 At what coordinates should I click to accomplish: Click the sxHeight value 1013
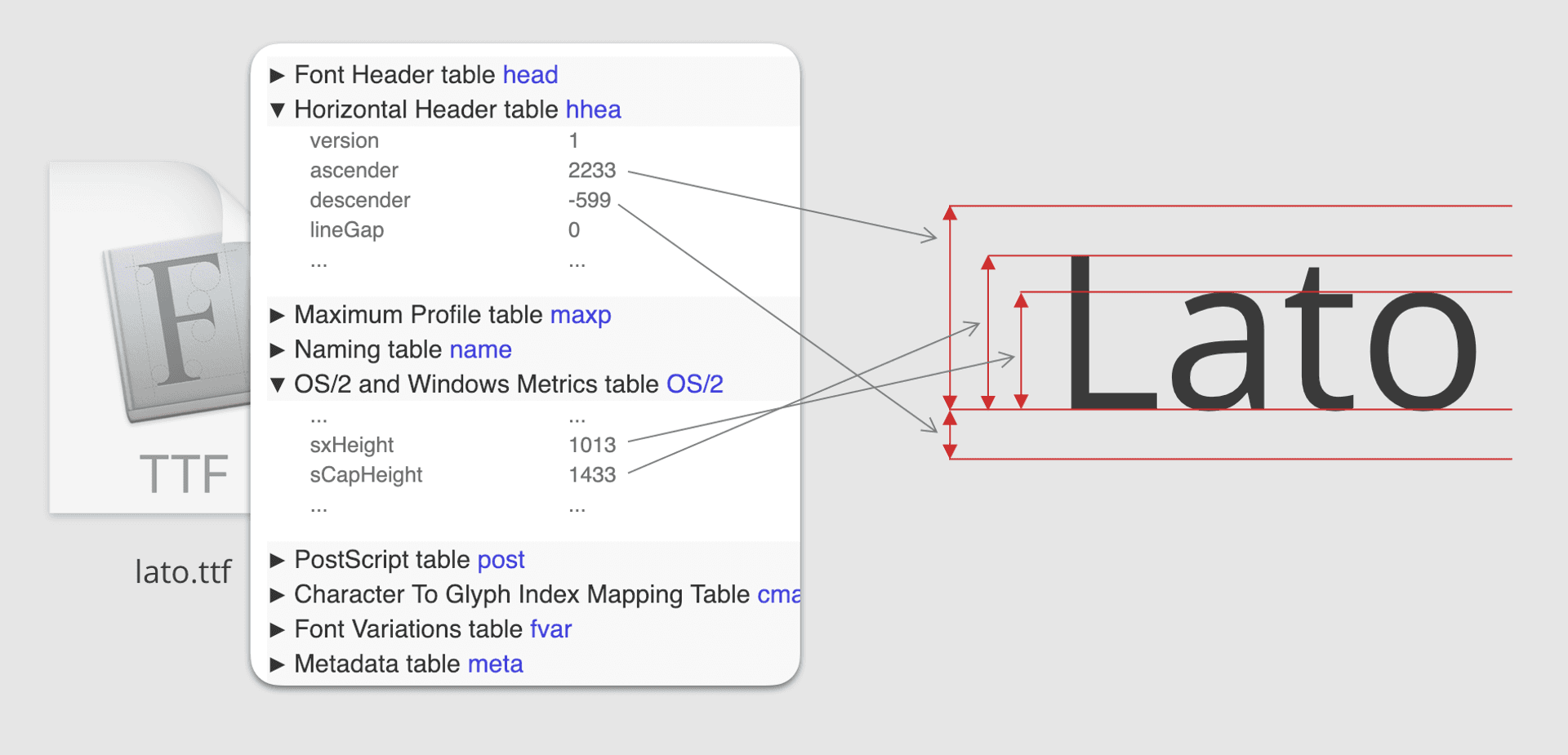tap(591, 445)
